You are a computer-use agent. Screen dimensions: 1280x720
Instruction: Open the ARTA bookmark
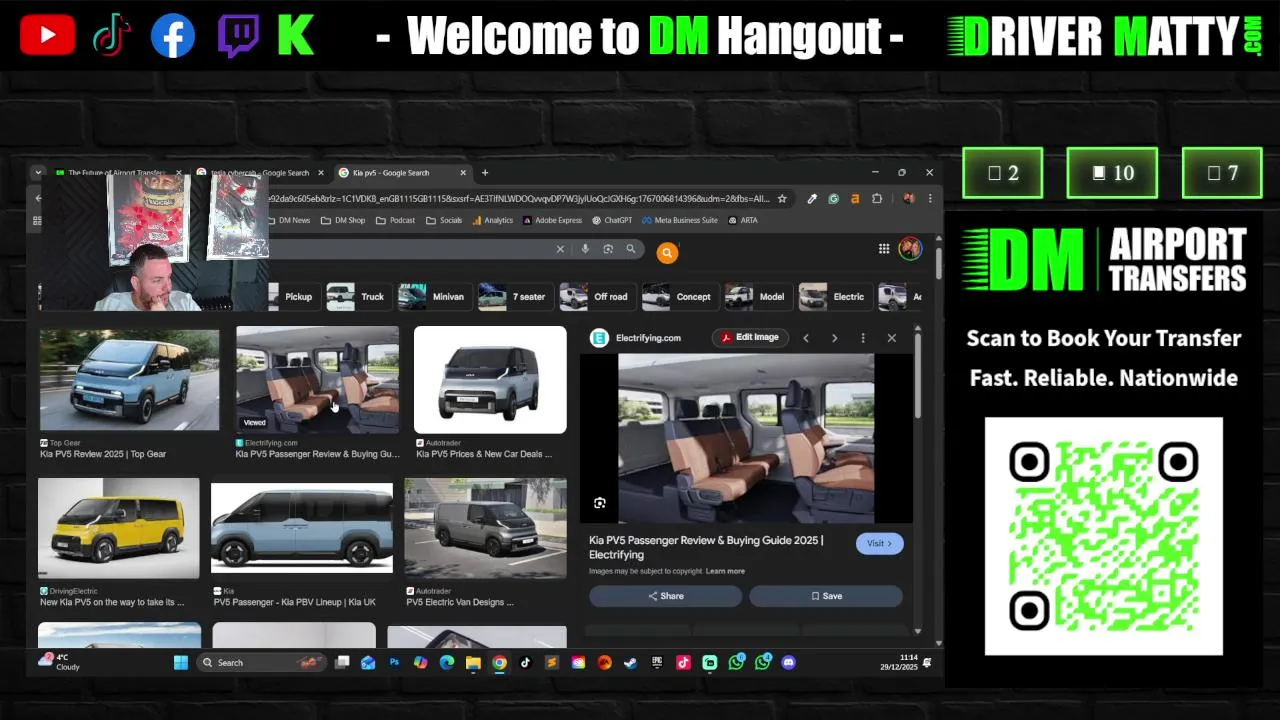[743, 220]
